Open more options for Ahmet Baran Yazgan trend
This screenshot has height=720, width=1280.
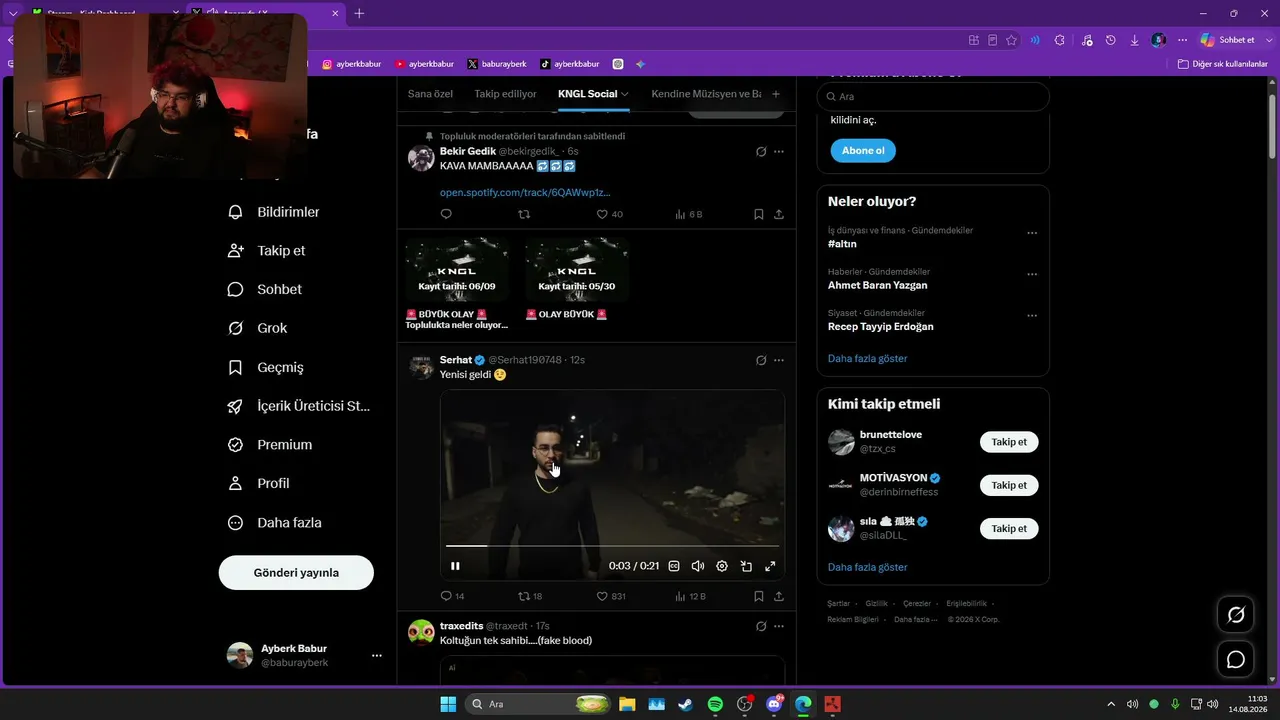click(x=1032, y=274)
